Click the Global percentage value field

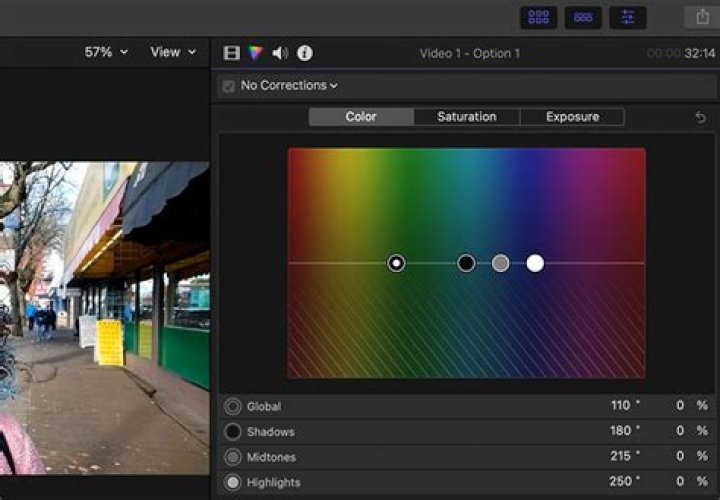coord(680,405)
